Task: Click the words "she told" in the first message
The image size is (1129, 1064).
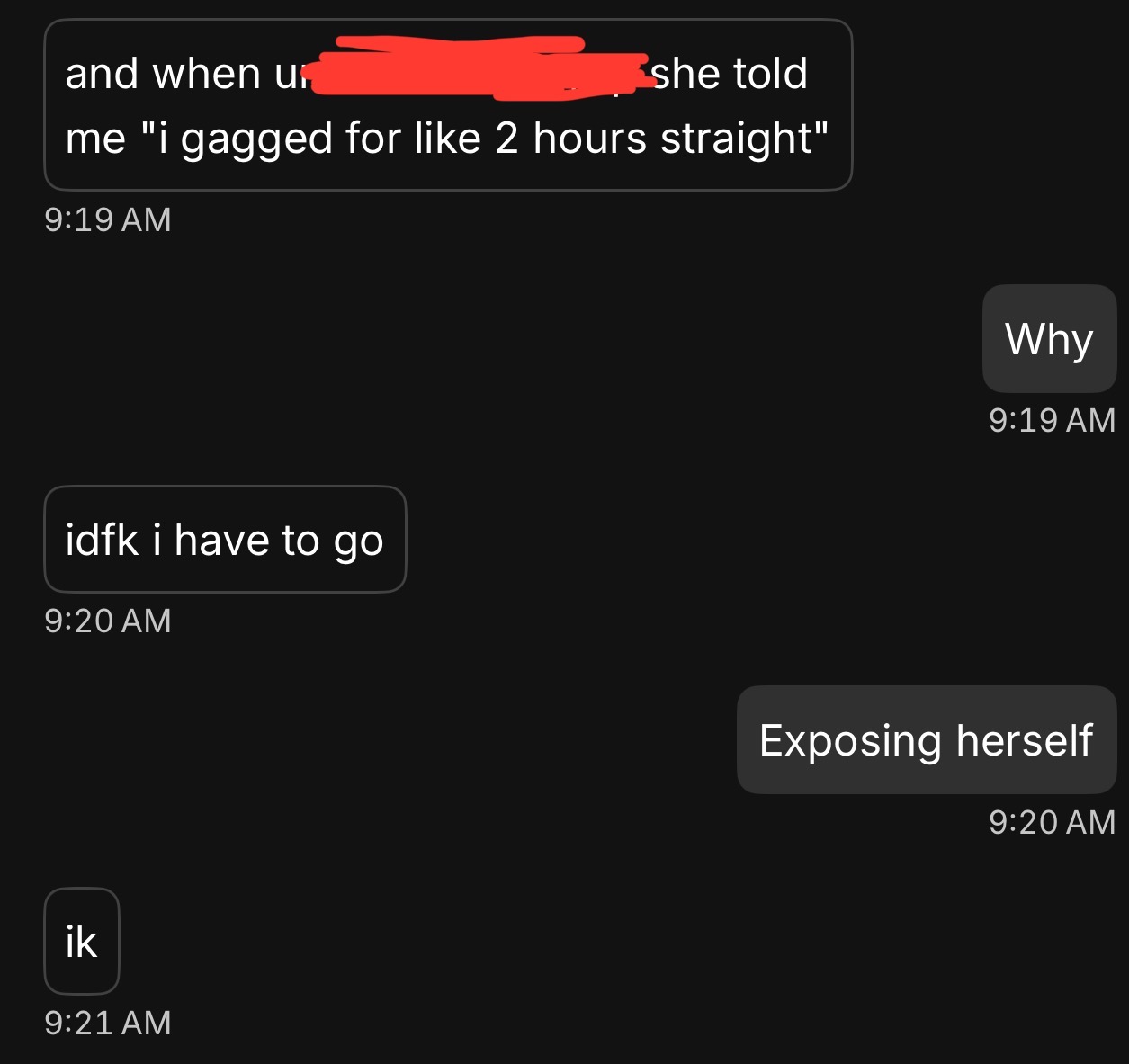Action: (x=730, y=74)
